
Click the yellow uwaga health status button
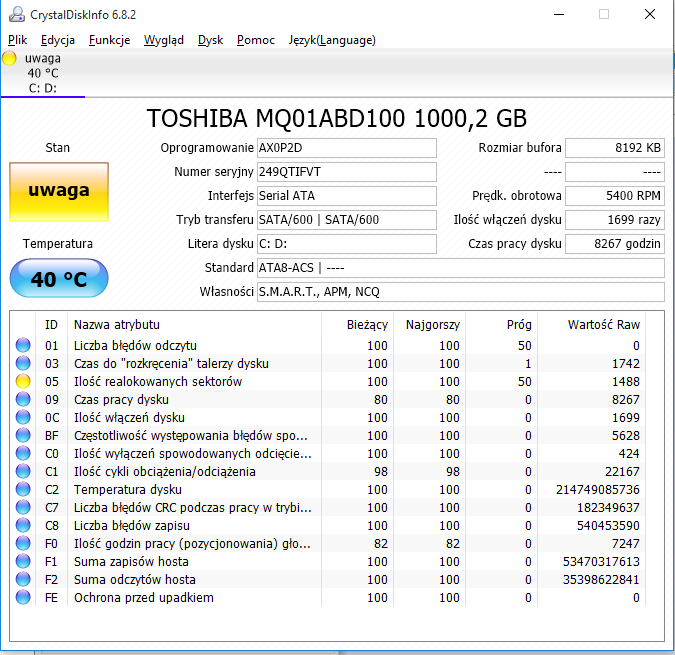59,192
